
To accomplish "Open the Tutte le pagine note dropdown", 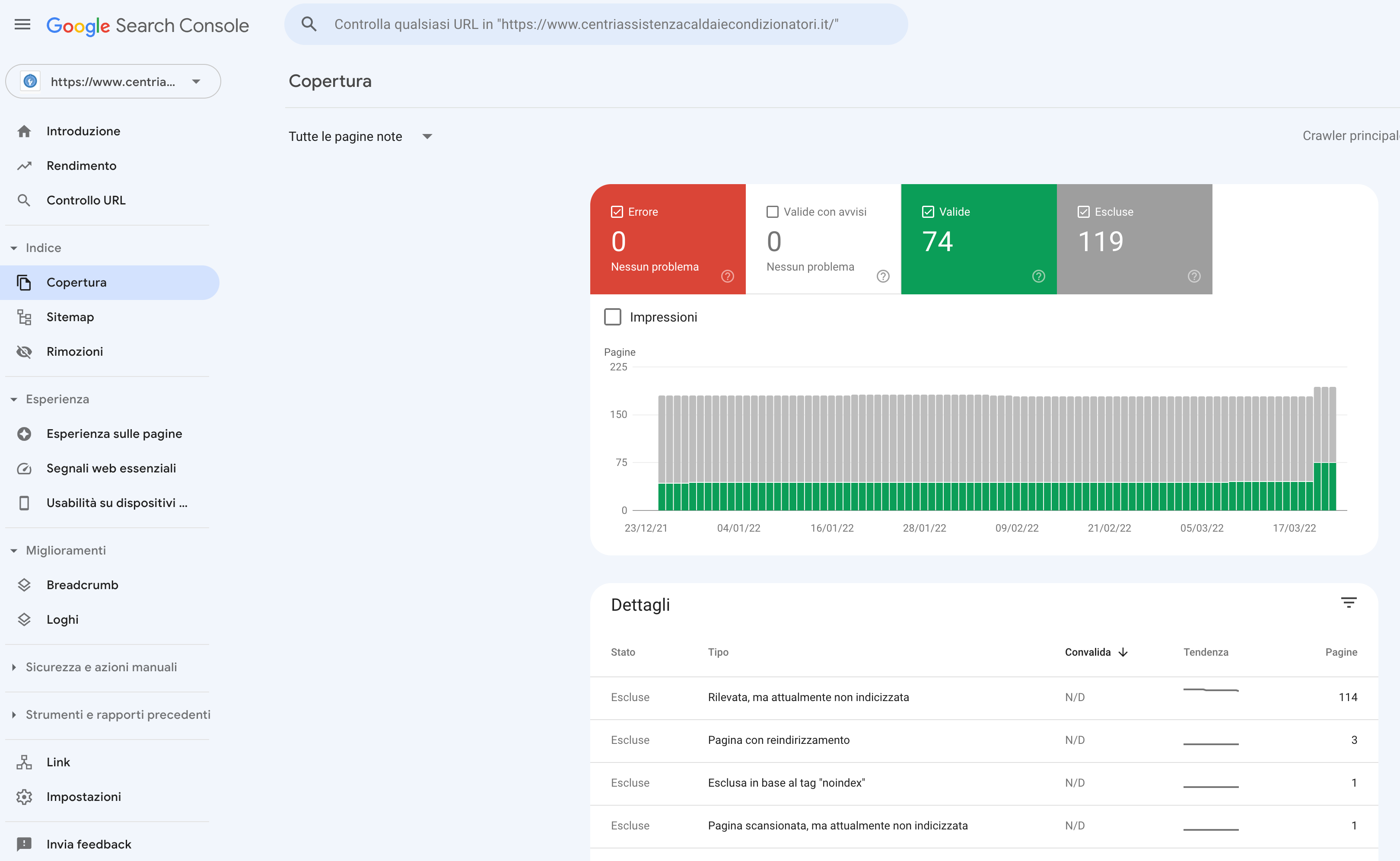I will coord(361,137).
